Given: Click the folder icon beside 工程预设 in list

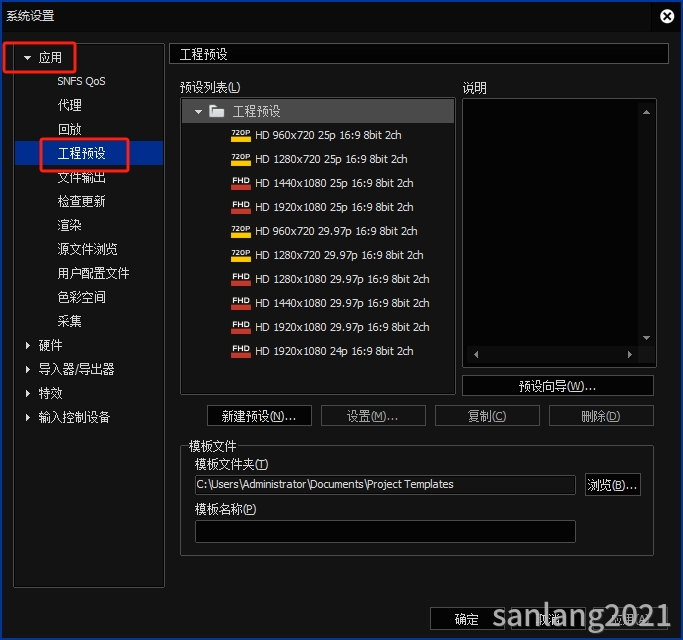Looking at the screenshot, I should point(216,112).
